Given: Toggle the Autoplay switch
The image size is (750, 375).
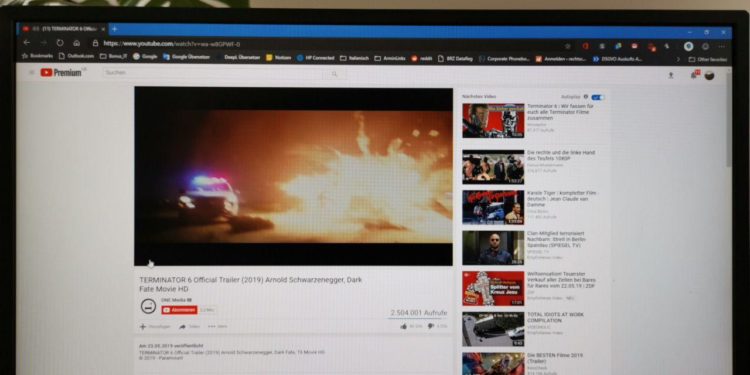Looking at the screenshot, I should pos(597,97).
